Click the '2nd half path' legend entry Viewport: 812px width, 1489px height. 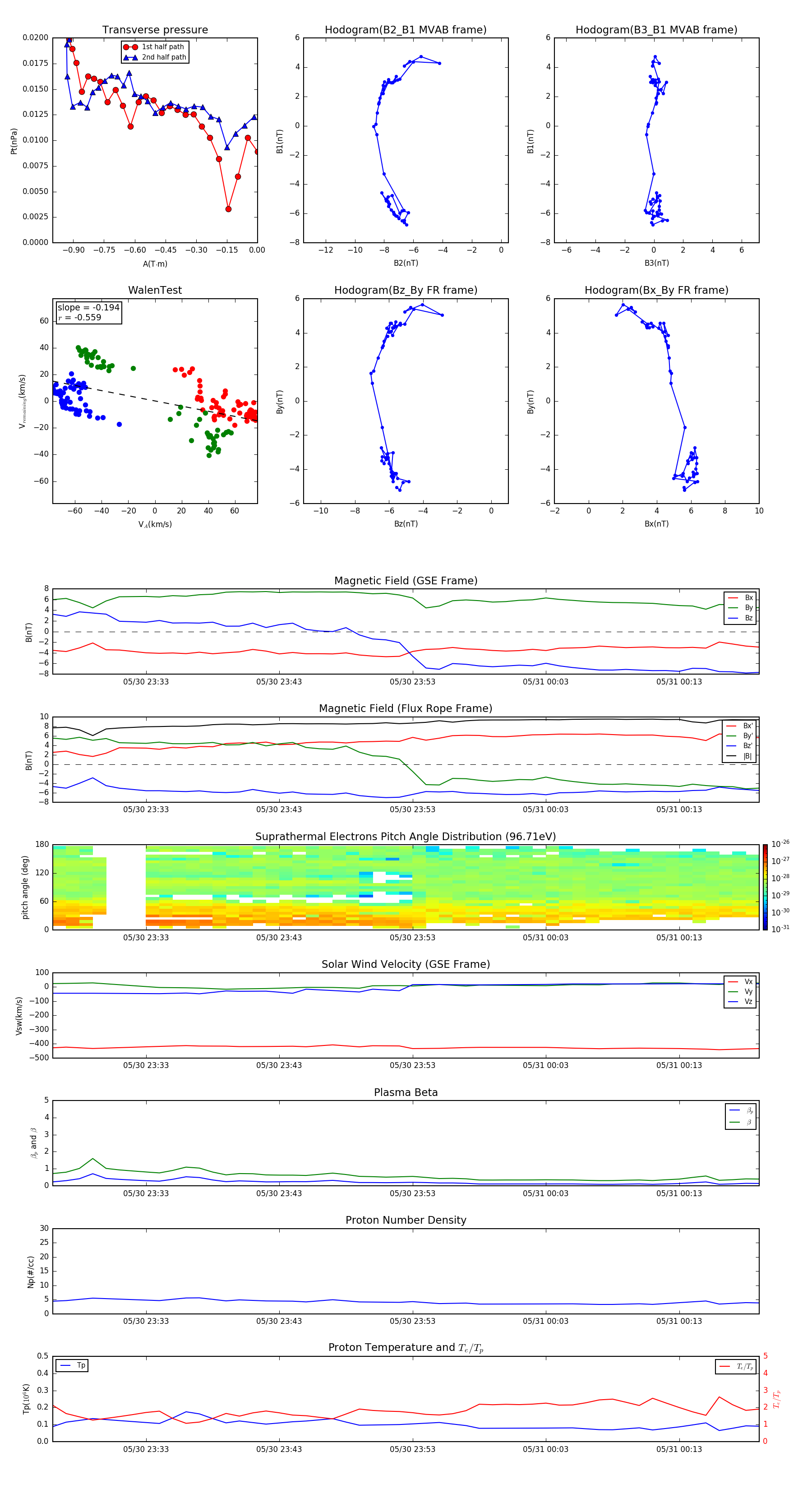(x=155, y=57)
